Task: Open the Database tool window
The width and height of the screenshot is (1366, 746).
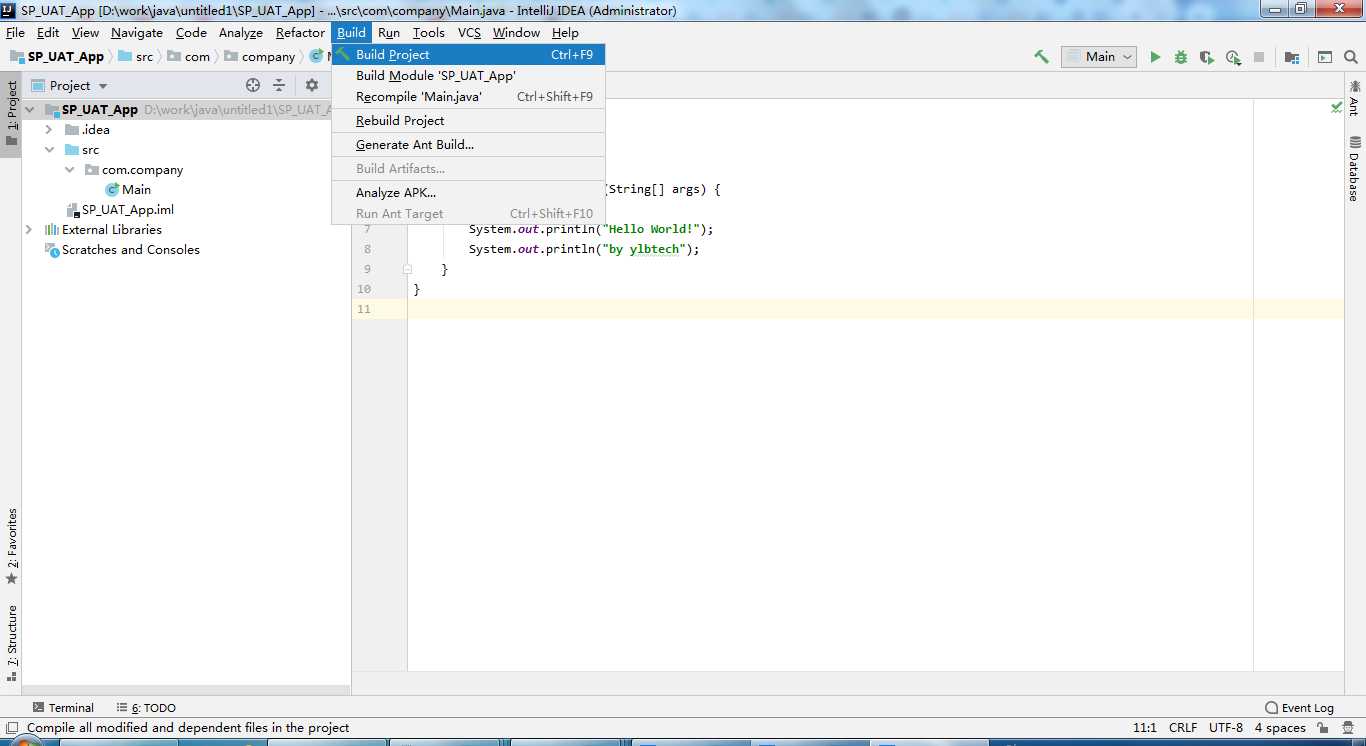Action: [x=1355, y=169]
